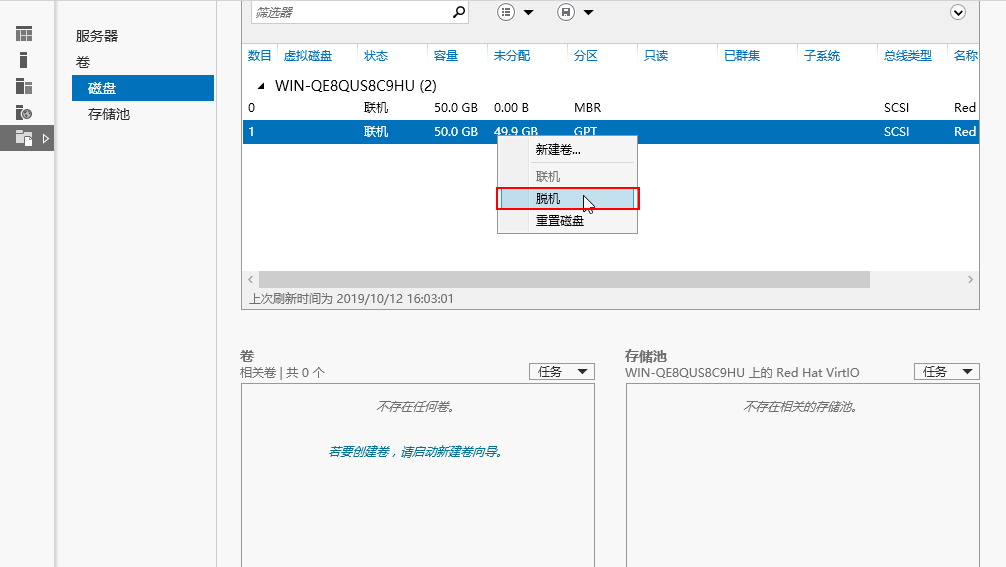
Task: Expand the sidebar flyout arrow
Action: tap(46, 138)
